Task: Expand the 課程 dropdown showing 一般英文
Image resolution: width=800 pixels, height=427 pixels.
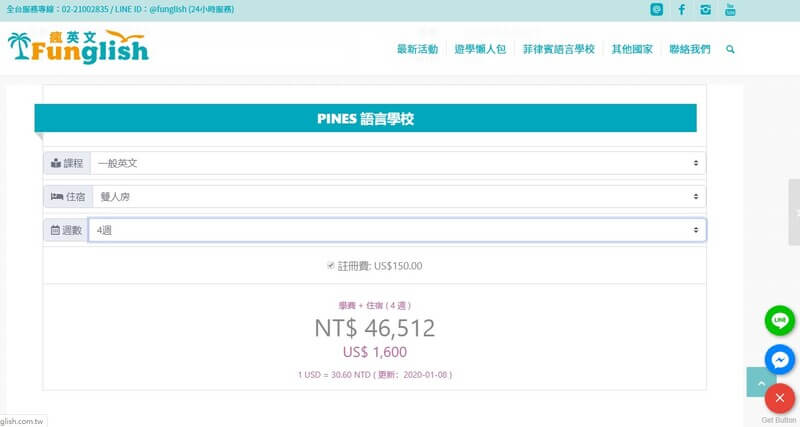Action: tap(397, 163)
